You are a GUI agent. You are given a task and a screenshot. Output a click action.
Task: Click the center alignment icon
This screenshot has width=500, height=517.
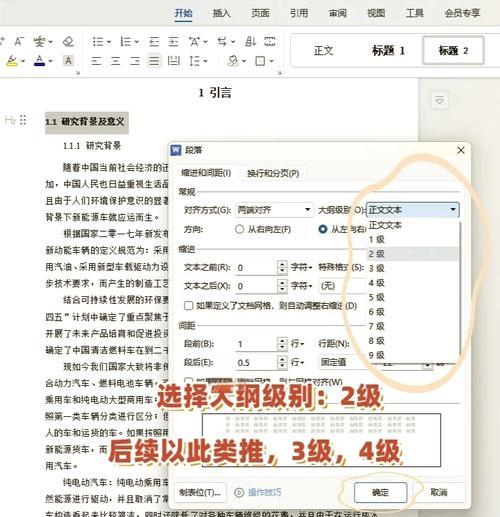tap(115, 61)
